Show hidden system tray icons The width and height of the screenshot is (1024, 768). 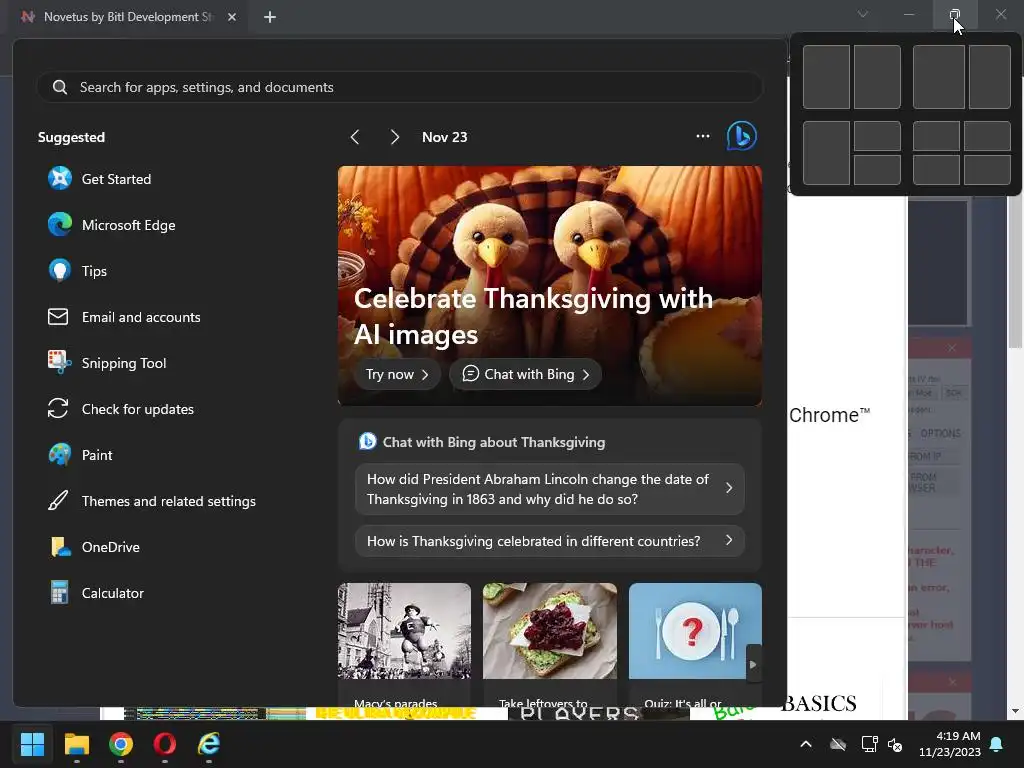(x=806, y=744)
